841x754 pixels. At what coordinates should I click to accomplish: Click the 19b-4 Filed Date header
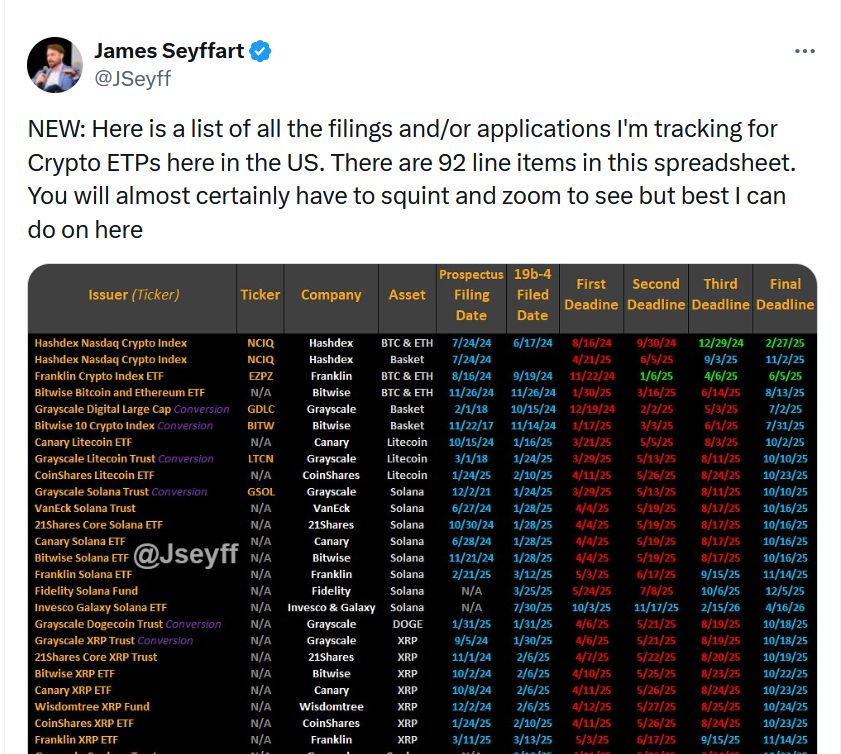(532, 295)
